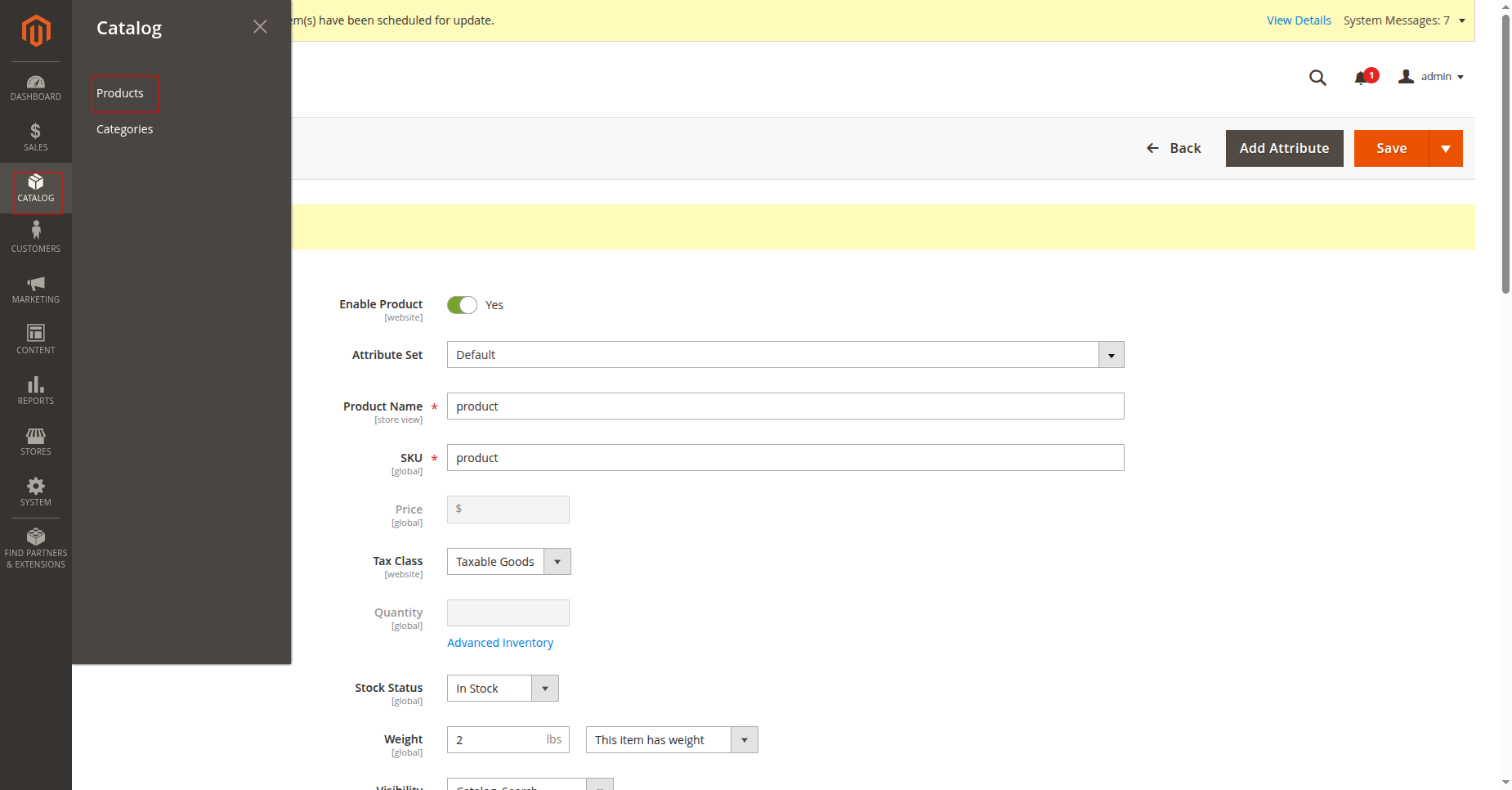
Task: Click the Add Attribute button
Action: tap(1284, 149)
